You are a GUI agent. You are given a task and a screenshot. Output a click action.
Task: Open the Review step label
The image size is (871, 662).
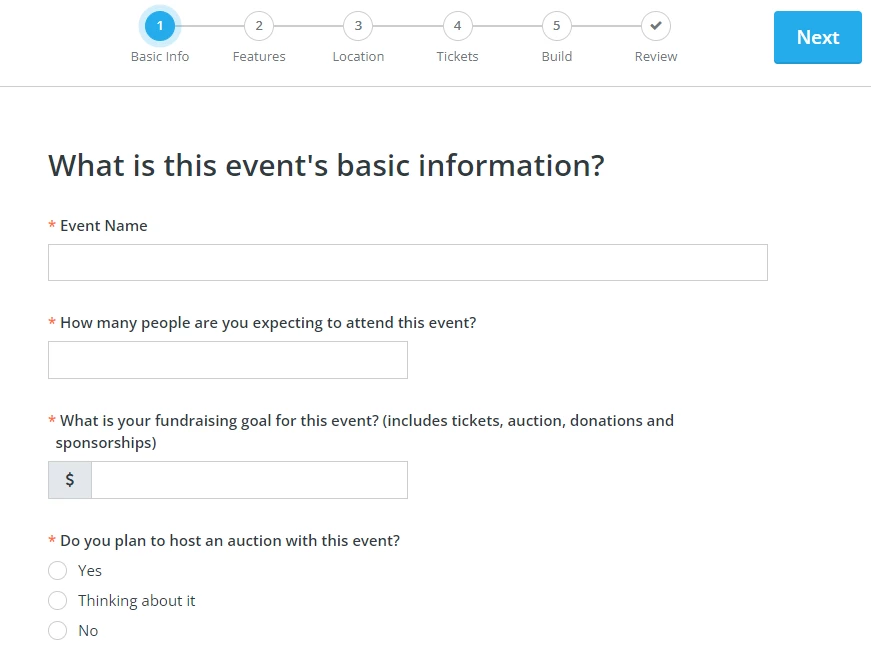[655, 56]
